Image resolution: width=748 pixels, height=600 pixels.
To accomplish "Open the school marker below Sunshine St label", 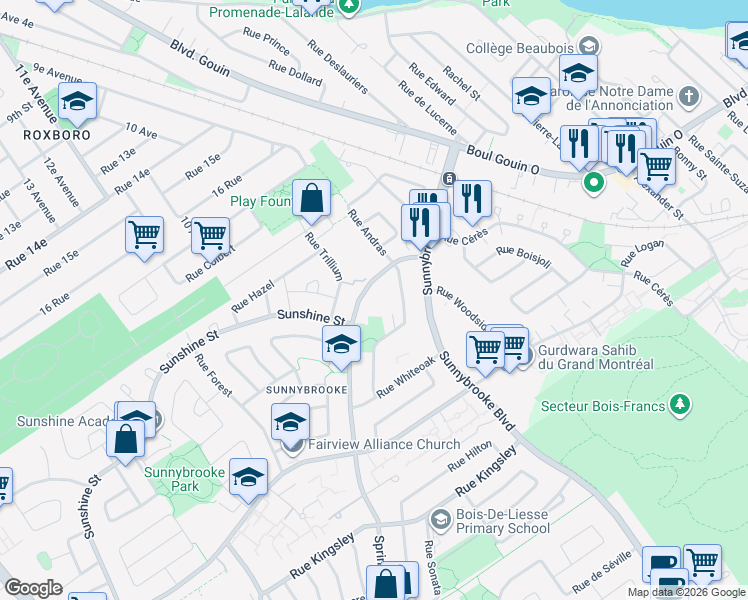I will pyautogui.click(x=341, y=345).
